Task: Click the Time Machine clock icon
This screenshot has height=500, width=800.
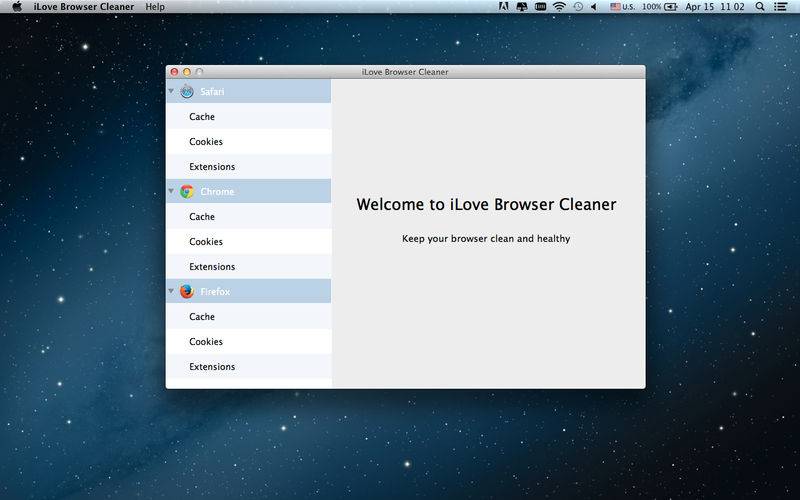Action: tap(578, 7)
